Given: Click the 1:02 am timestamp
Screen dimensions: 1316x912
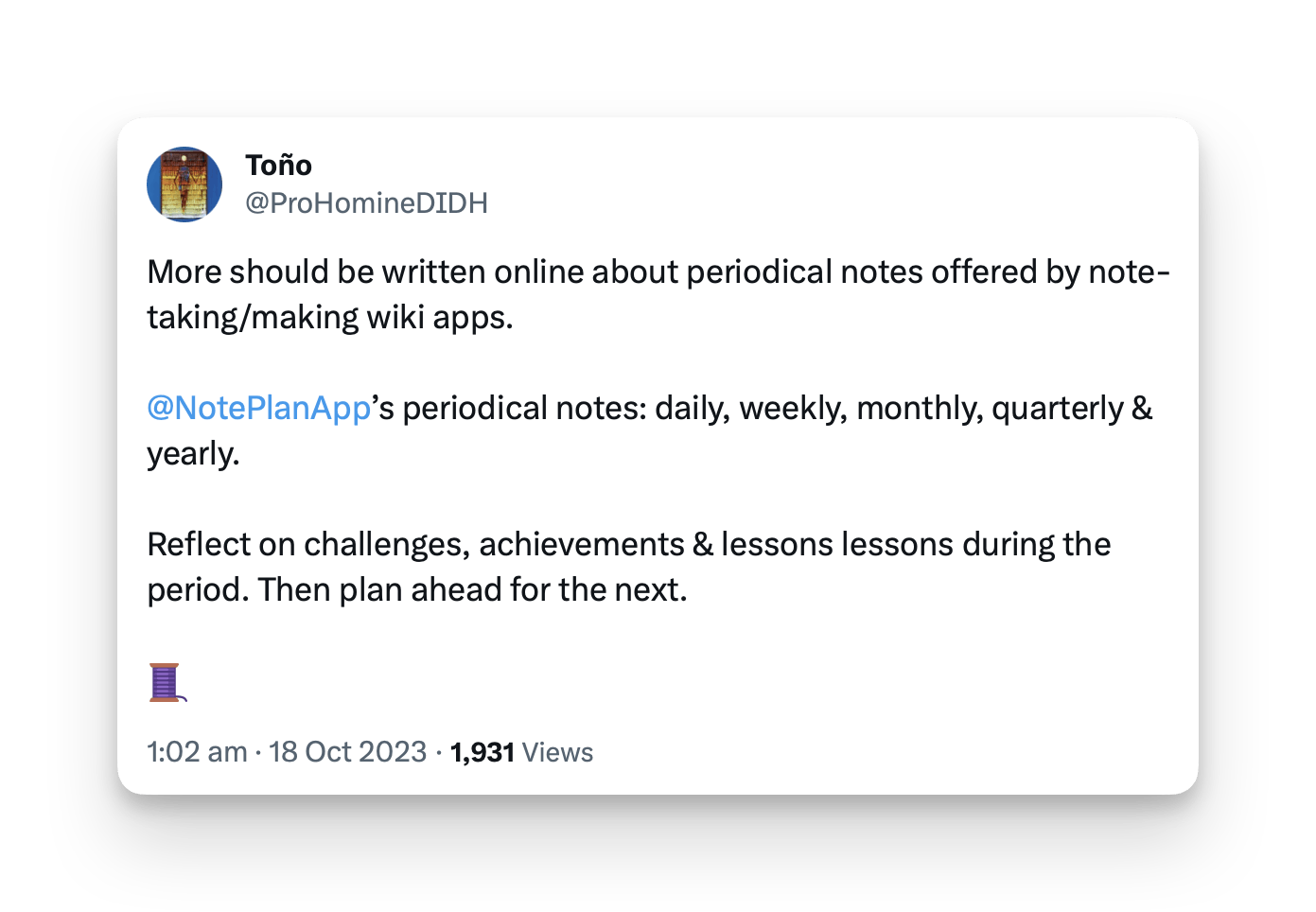Looking at the screenshot, I should point(197,752).
